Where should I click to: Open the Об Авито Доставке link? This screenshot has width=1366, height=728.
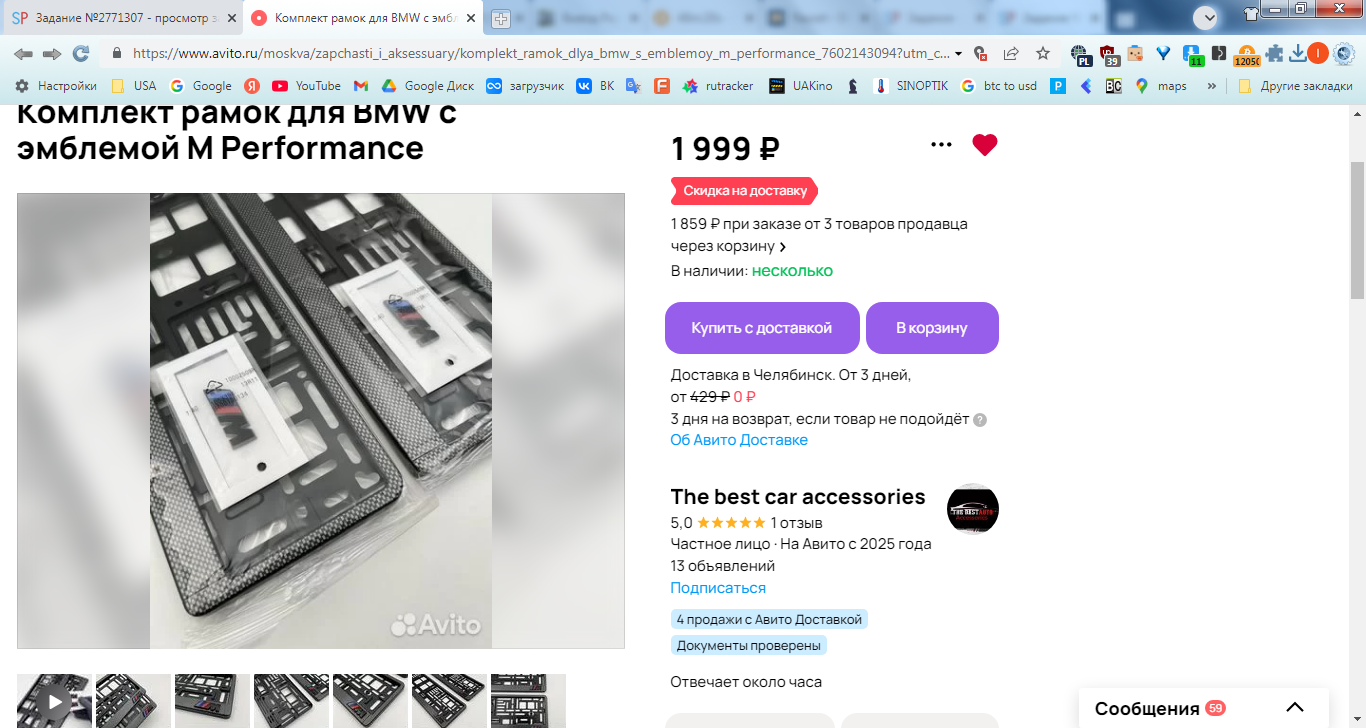pyautogui.click(x=739, y=440)
